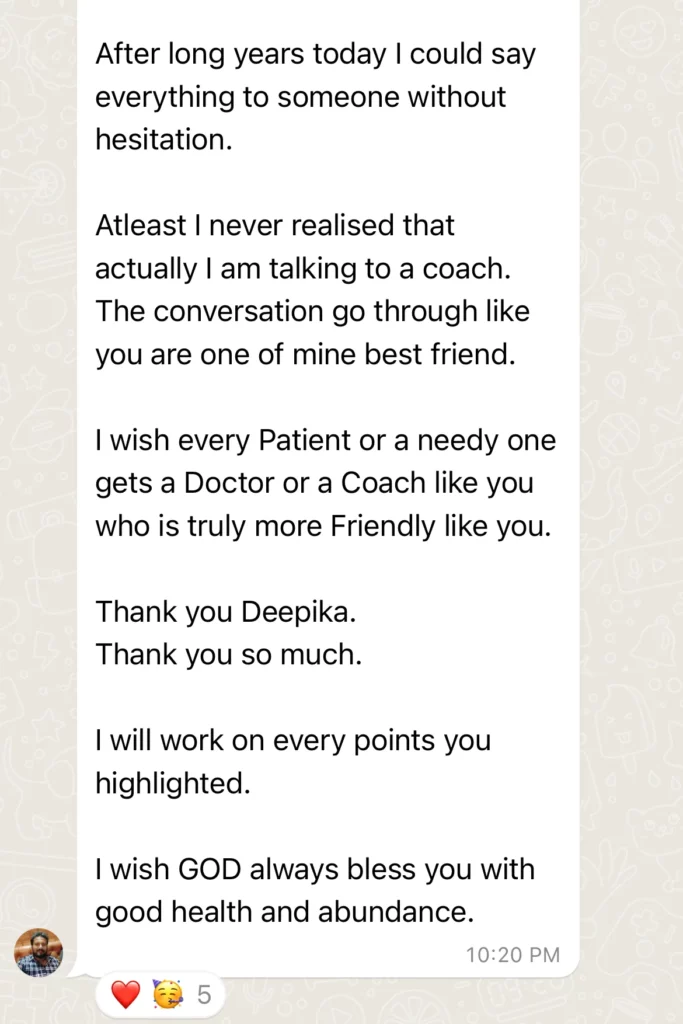
Task: Click the party face reaction emoji
Action: pyautogui.click(x=167, y=994)
